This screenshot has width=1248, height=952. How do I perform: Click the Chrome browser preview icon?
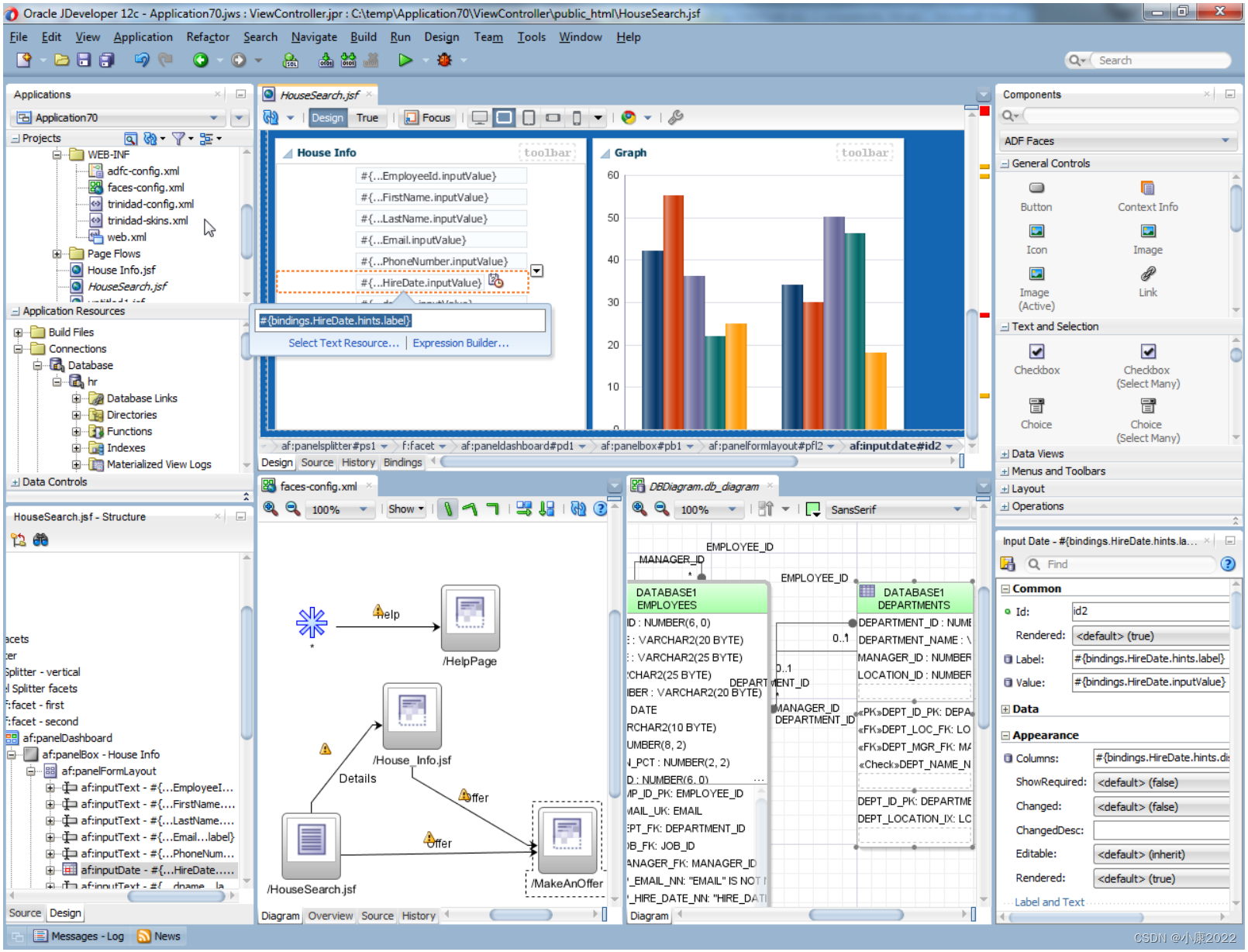coord(629,117)
